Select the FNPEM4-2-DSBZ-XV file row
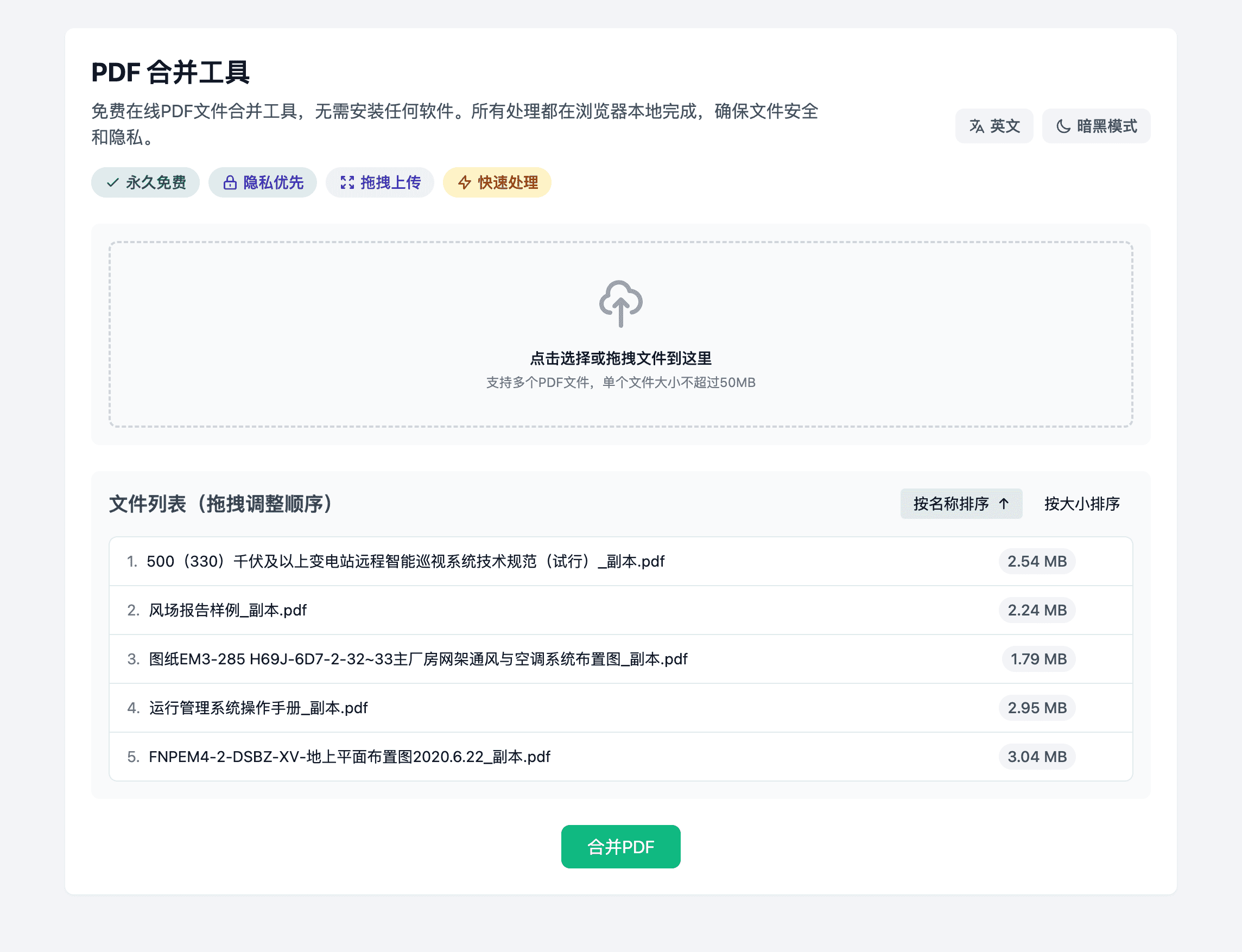The height and width of the screenshot is (952, 1242). click(x=349, y=757)
